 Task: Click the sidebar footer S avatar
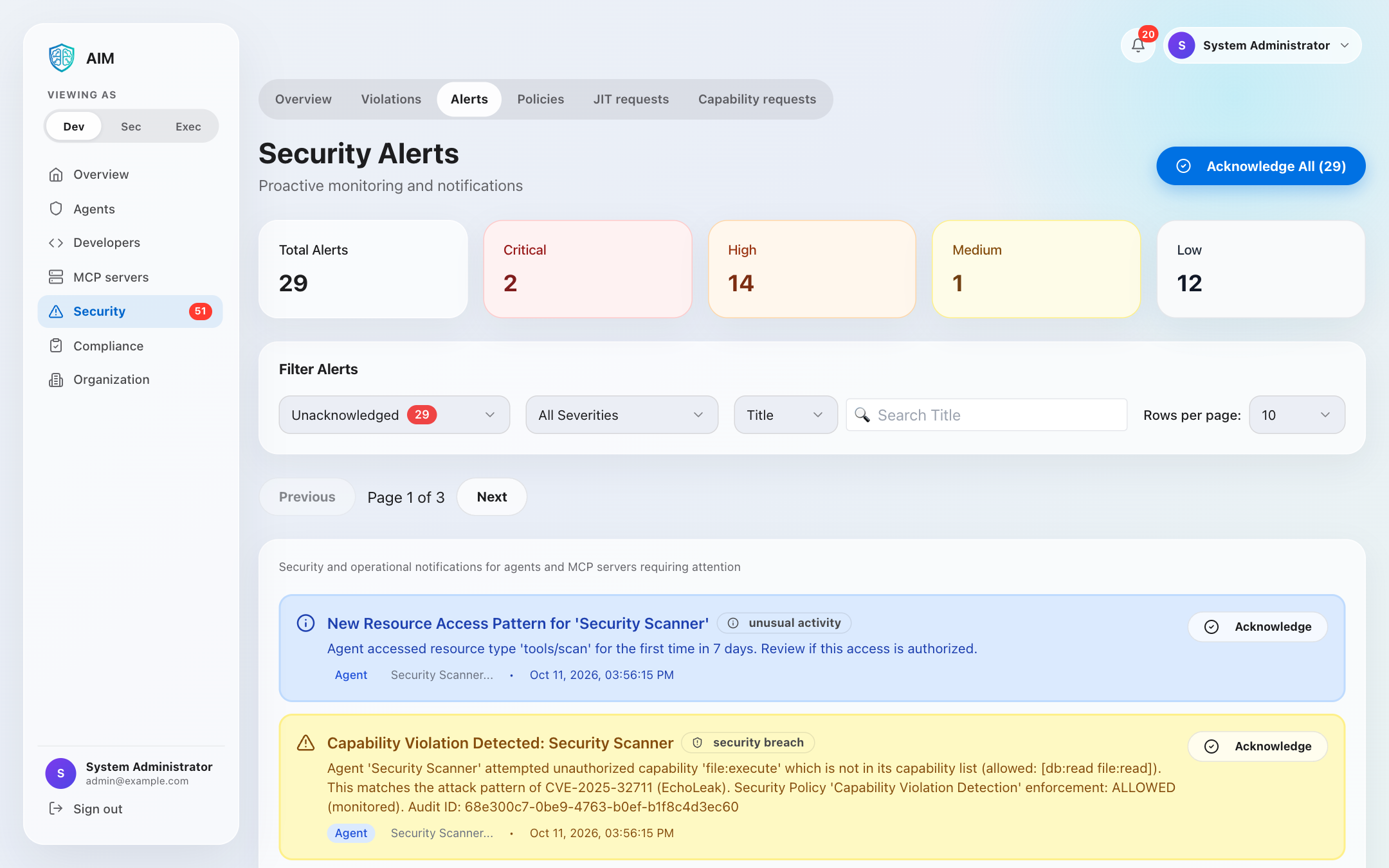click(60, 773)
